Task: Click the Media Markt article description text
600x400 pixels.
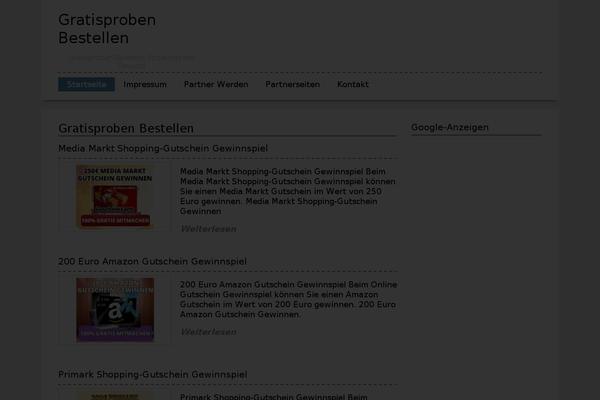Action: [288, 191]
